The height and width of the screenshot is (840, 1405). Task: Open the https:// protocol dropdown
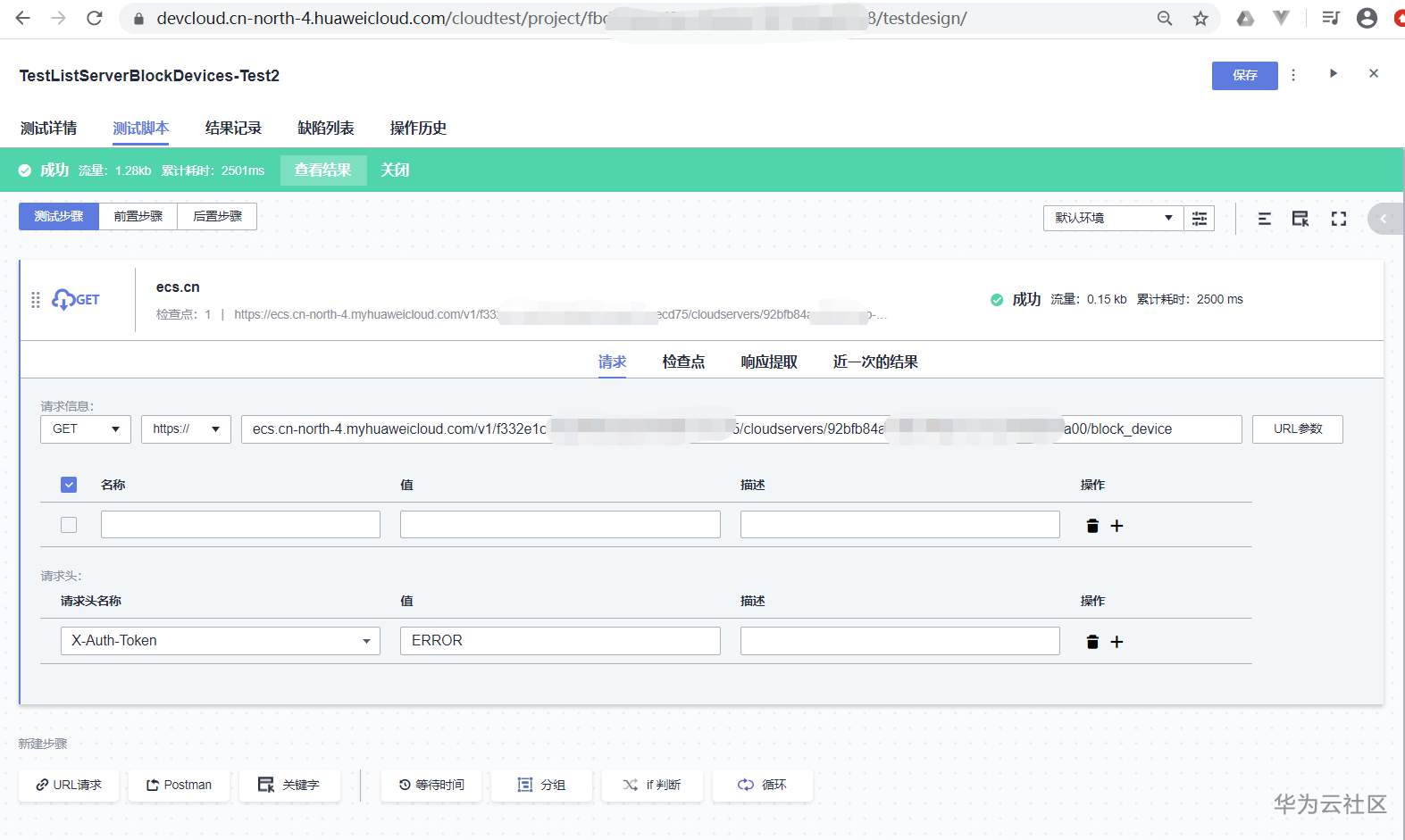186,429
